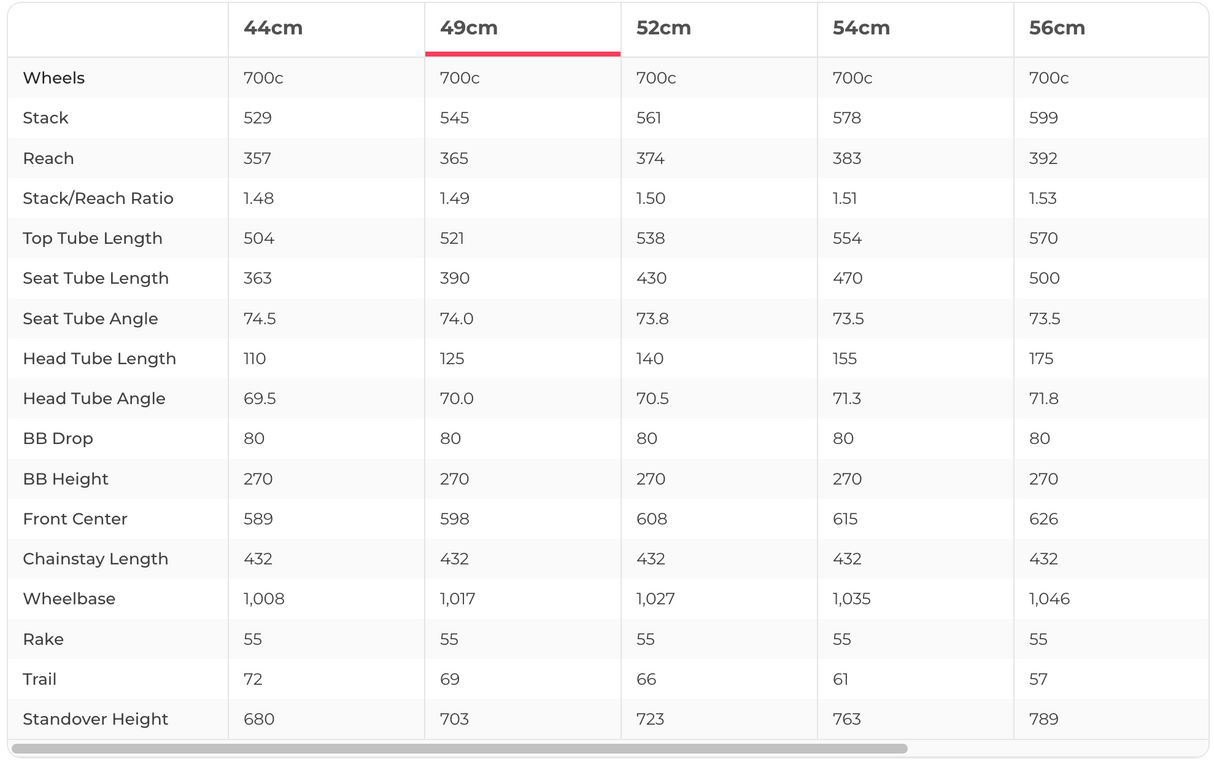The width and height of the screenshot is (1214, 764).
Task: Click the 44cm Trail value 72
Action: coord(253,679)
